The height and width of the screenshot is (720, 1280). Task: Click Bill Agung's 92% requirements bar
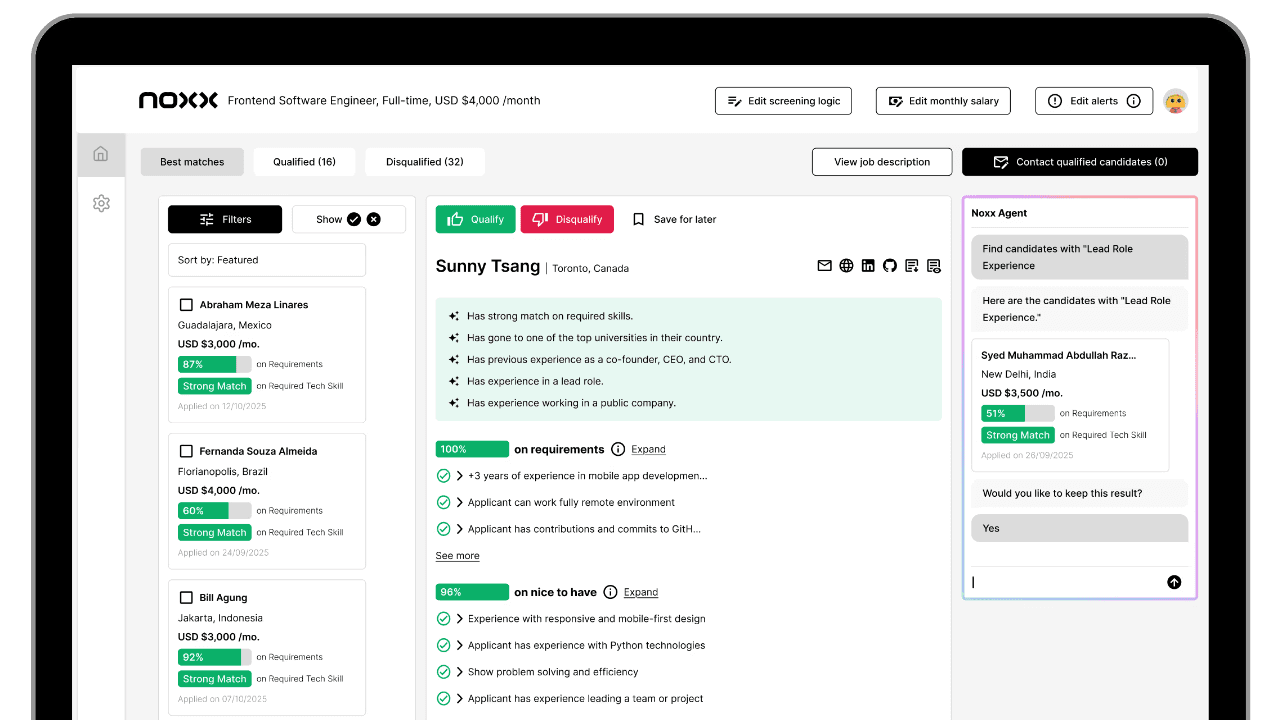coord(215,658)
